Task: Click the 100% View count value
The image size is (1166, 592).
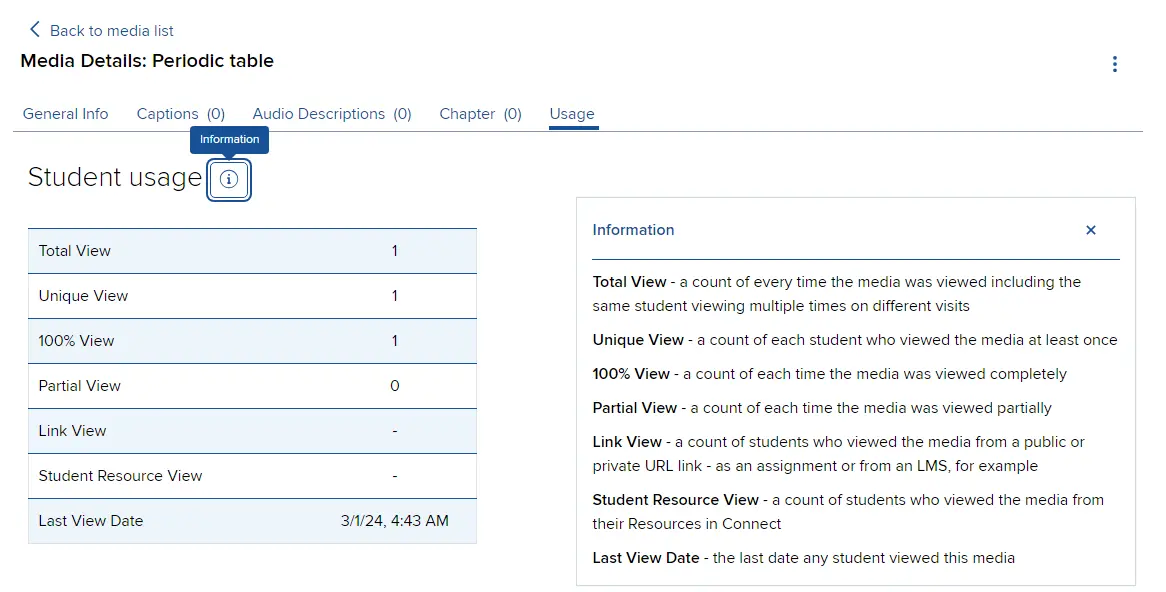Action: coord(395,341)
